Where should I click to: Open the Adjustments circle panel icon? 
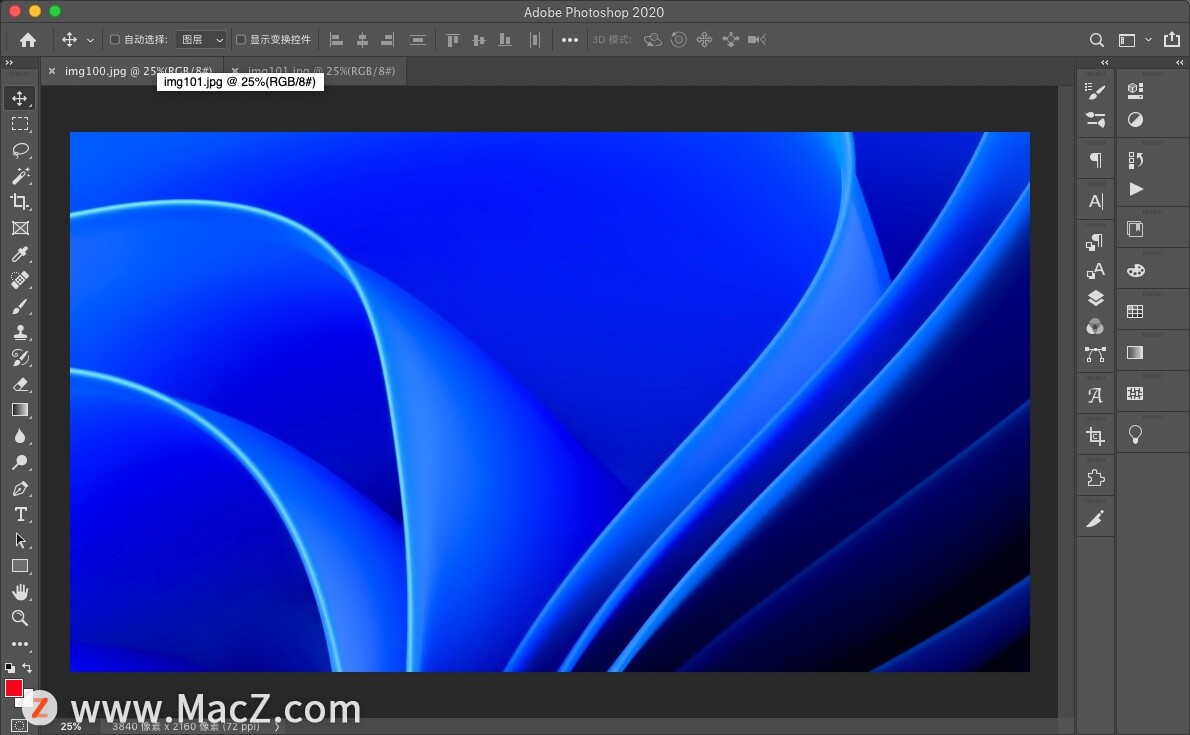pyautogui.click(x=1135, y=120)
